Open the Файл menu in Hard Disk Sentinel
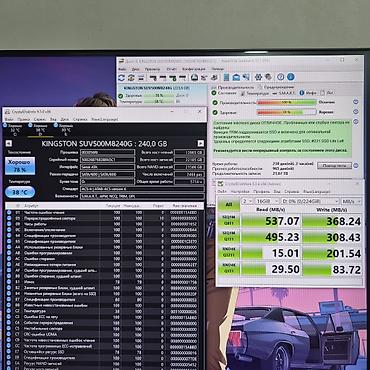370x370 pixels. pyautogui.click(x=122, y=69)
